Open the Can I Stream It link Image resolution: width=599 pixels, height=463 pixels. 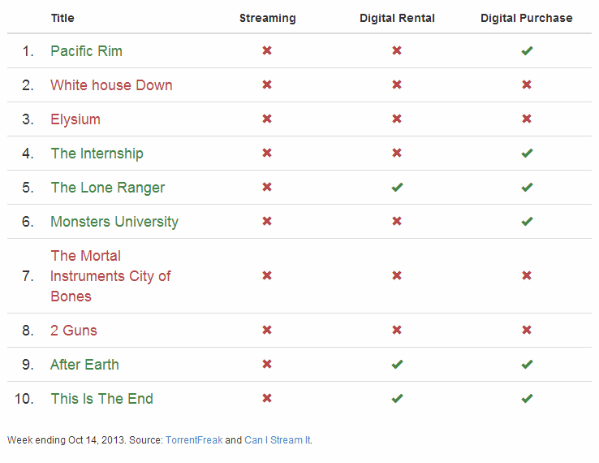coord(278,440)
